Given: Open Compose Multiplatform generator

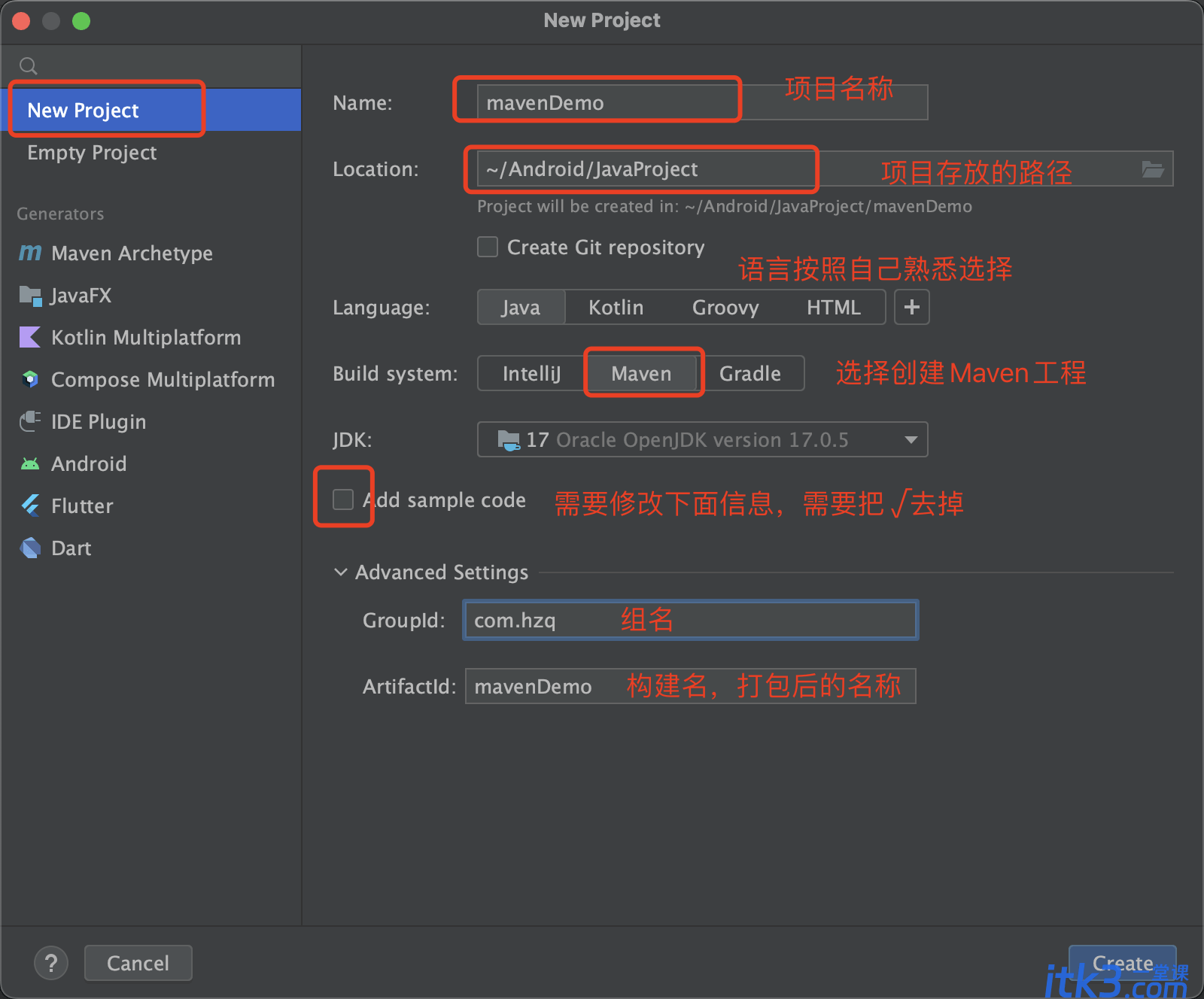Looking at the screenshot, I should pos(150,379).
